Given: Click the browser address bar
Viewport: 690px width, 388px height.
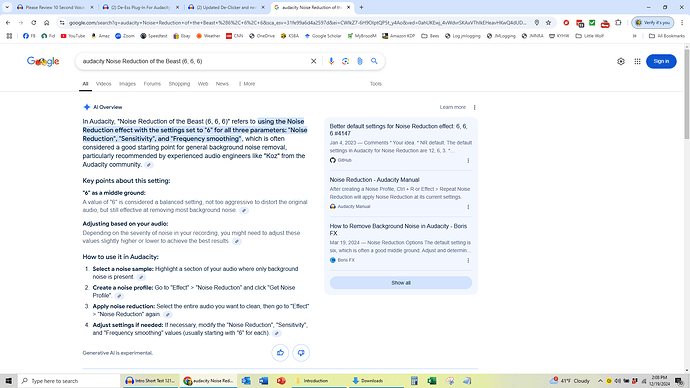Looking at the screenshot, I should [x=297, y=22].
